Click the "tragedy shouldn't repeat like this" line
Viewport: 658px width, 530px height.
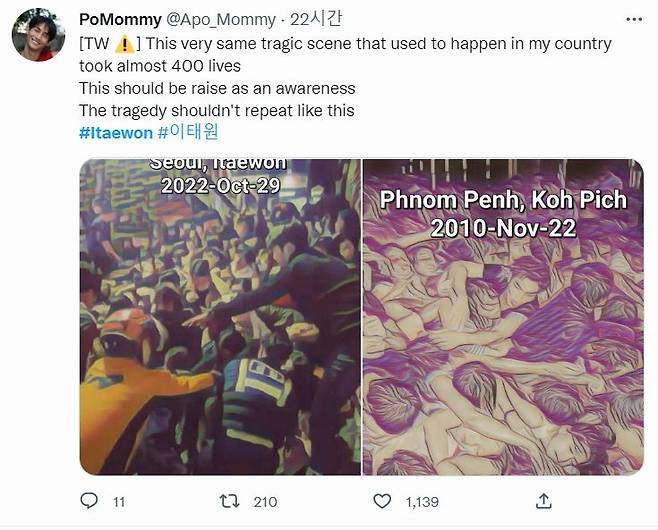[x=216, y=111]
